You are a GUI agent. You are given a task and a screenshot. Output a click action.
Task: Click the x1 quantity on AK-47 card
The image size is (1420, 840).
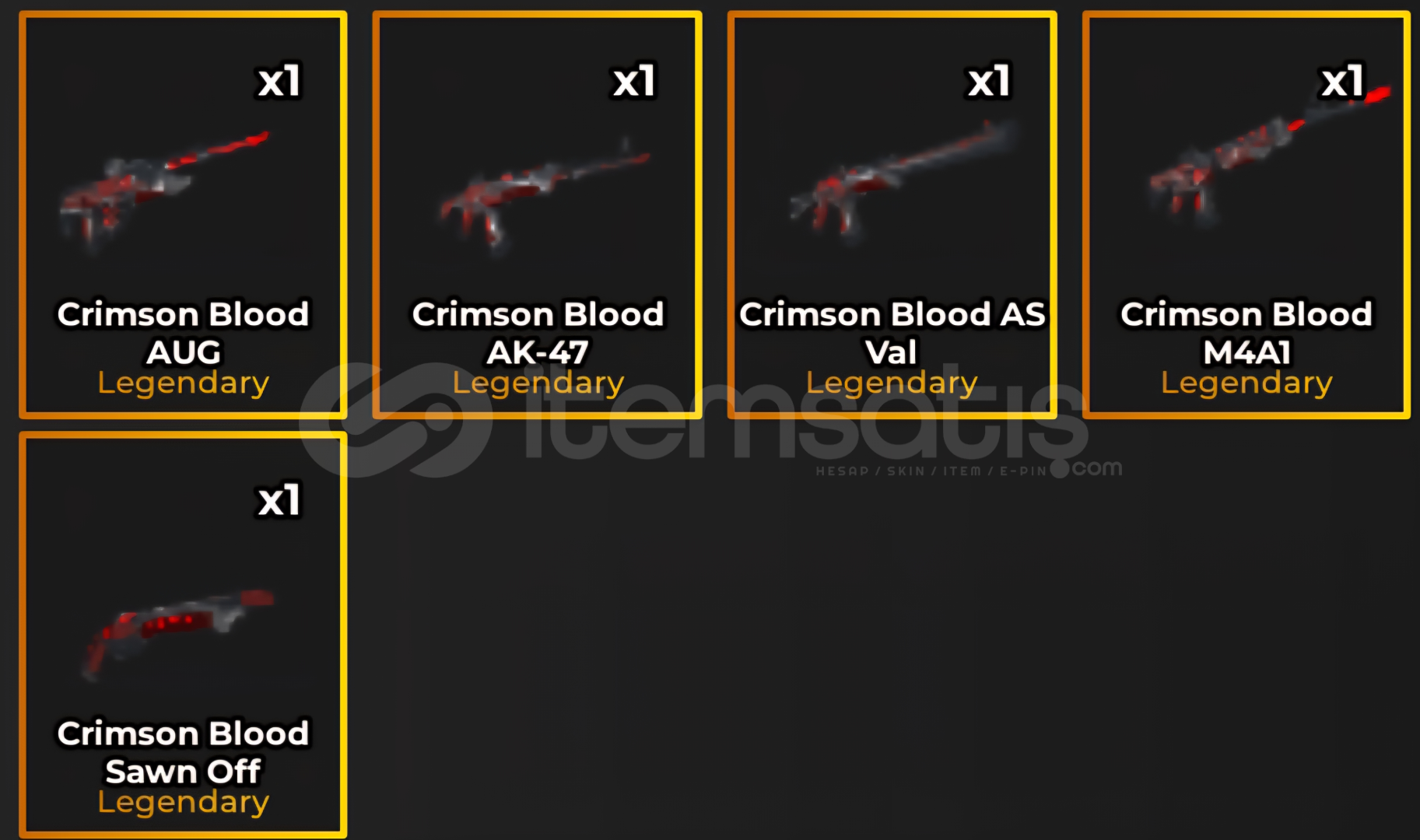[x=634, y=82]
